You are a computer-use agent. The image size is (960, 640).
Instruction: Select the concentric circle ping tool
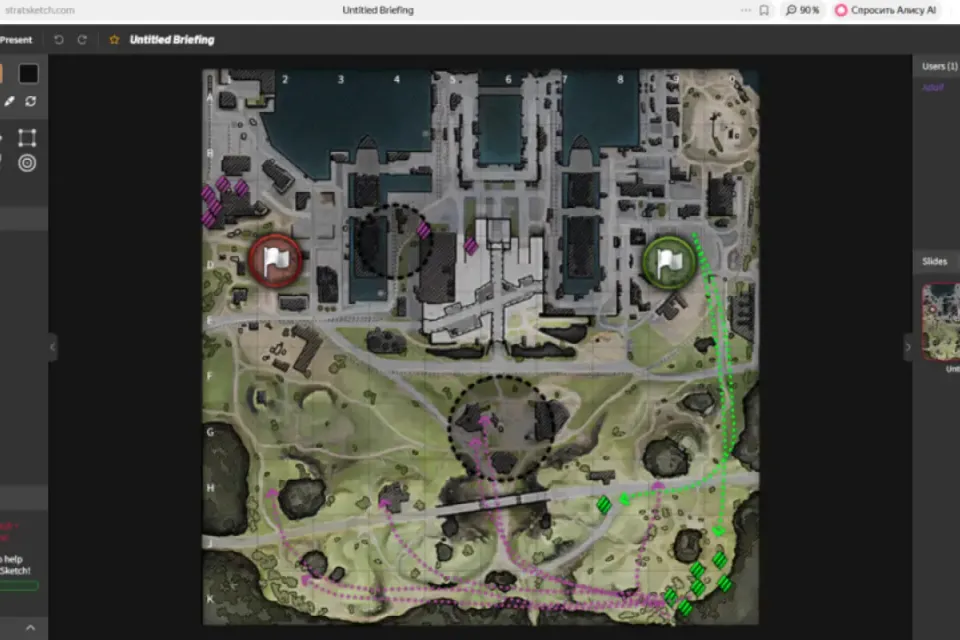click(27, 163)
